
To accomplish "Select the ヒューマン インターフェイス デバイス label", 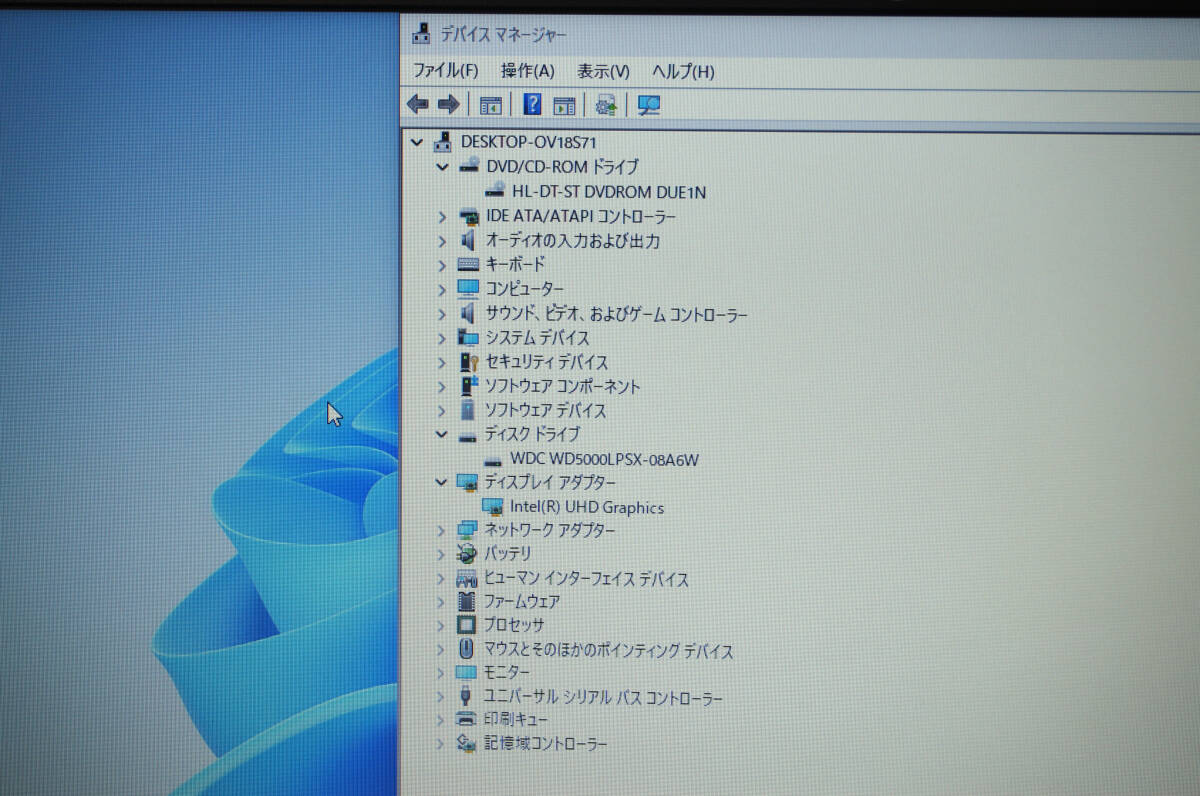I will coord(586,579).
